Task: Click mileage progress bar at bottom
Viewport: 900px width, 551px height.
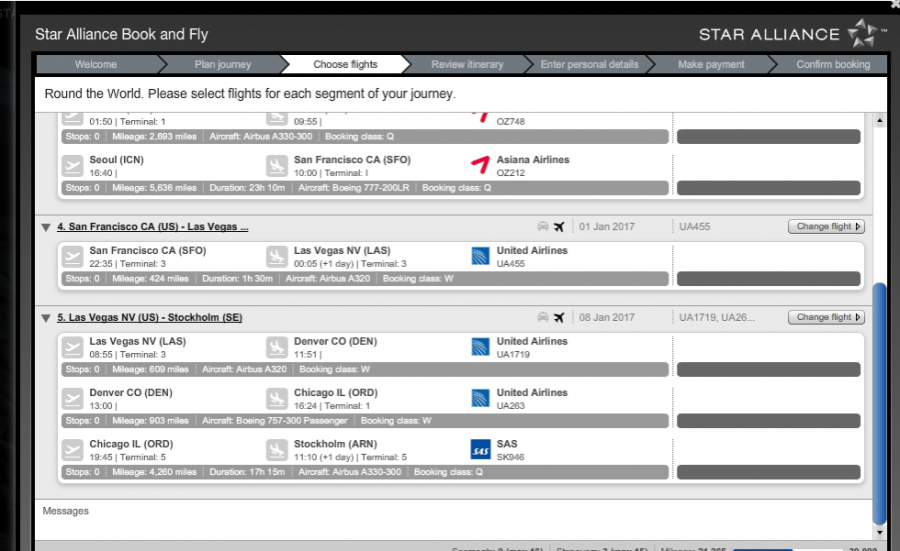Action: pos(788,549)
